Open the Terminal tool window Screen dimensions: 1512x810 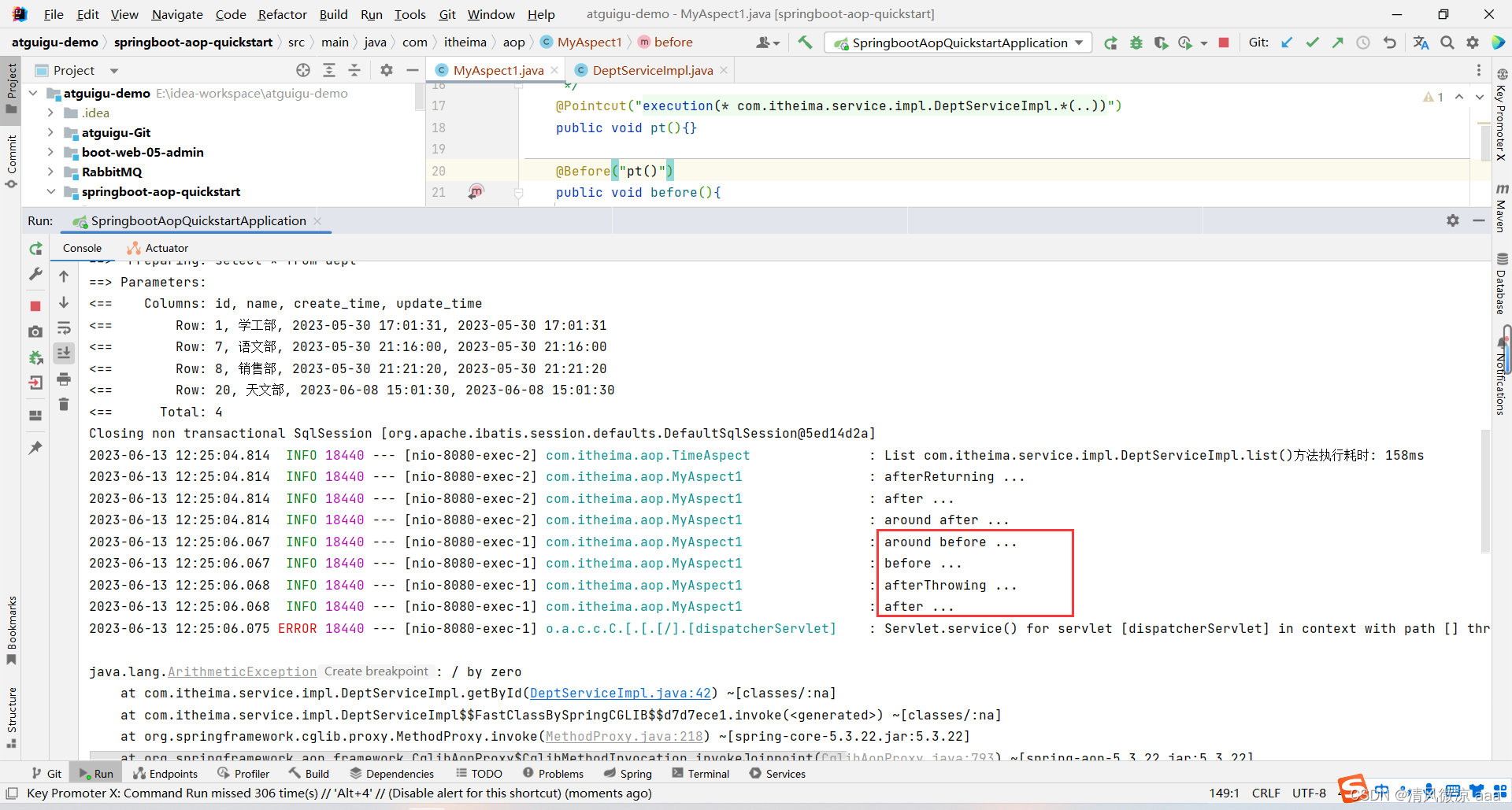tap(700, 774)
